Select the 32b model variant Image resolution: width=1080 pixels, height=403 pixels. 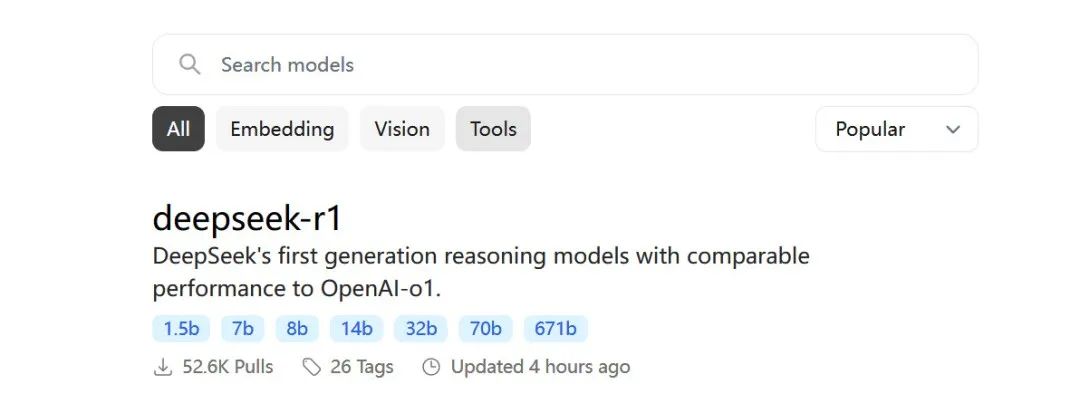(x=421, y=329)
